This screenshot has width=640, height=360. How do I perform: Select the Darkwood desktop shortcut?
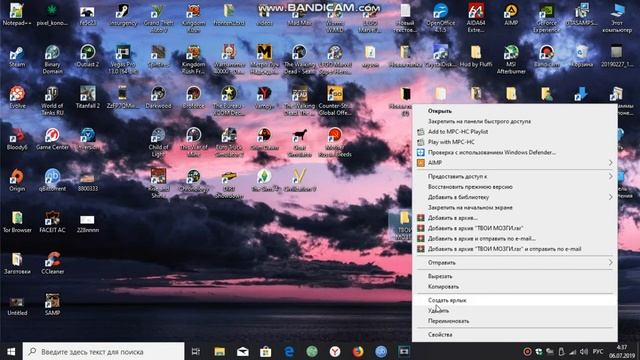click(158, 98)
